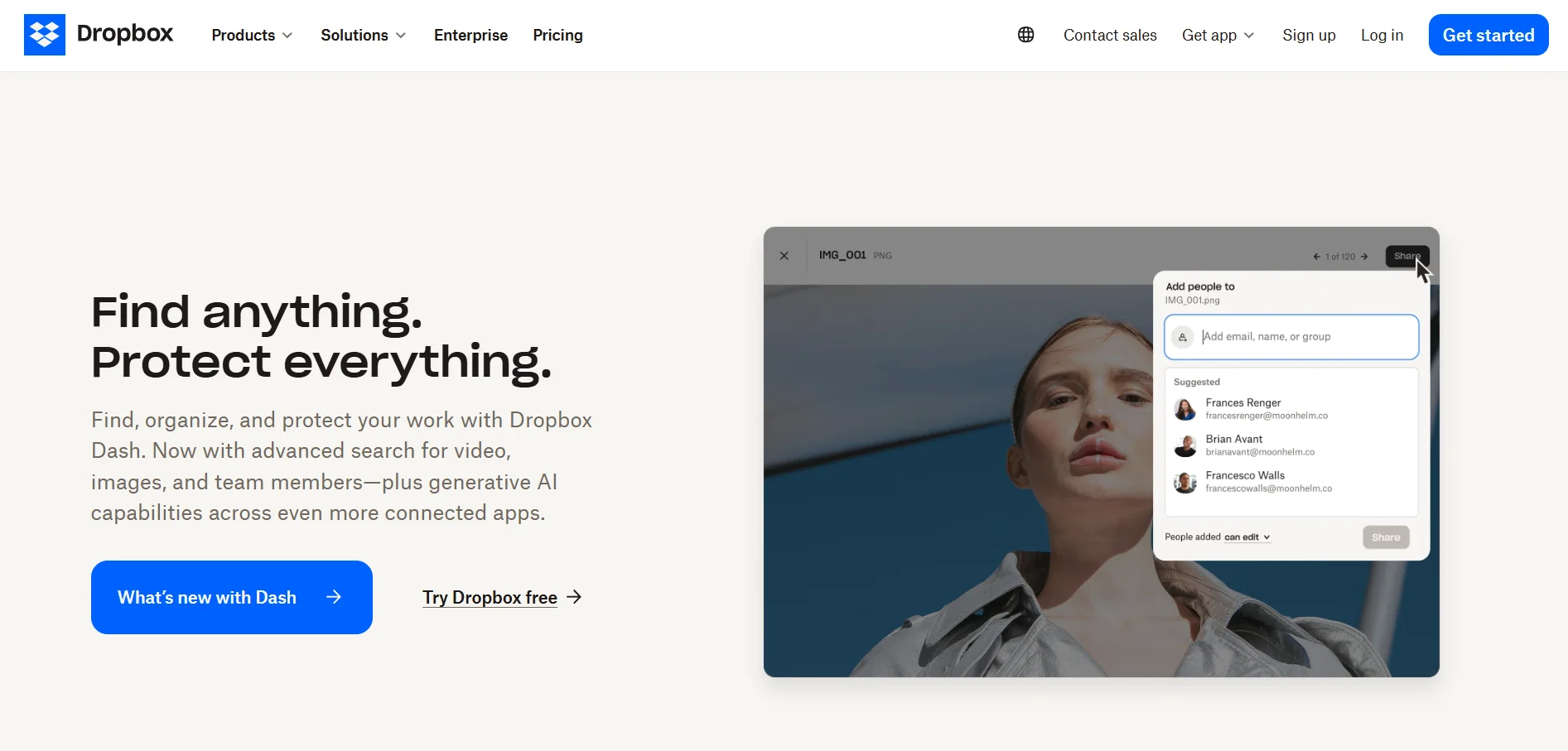Open the Enterprise page
Viewport: 1568px width, 751px height.
tap(470, 35)
